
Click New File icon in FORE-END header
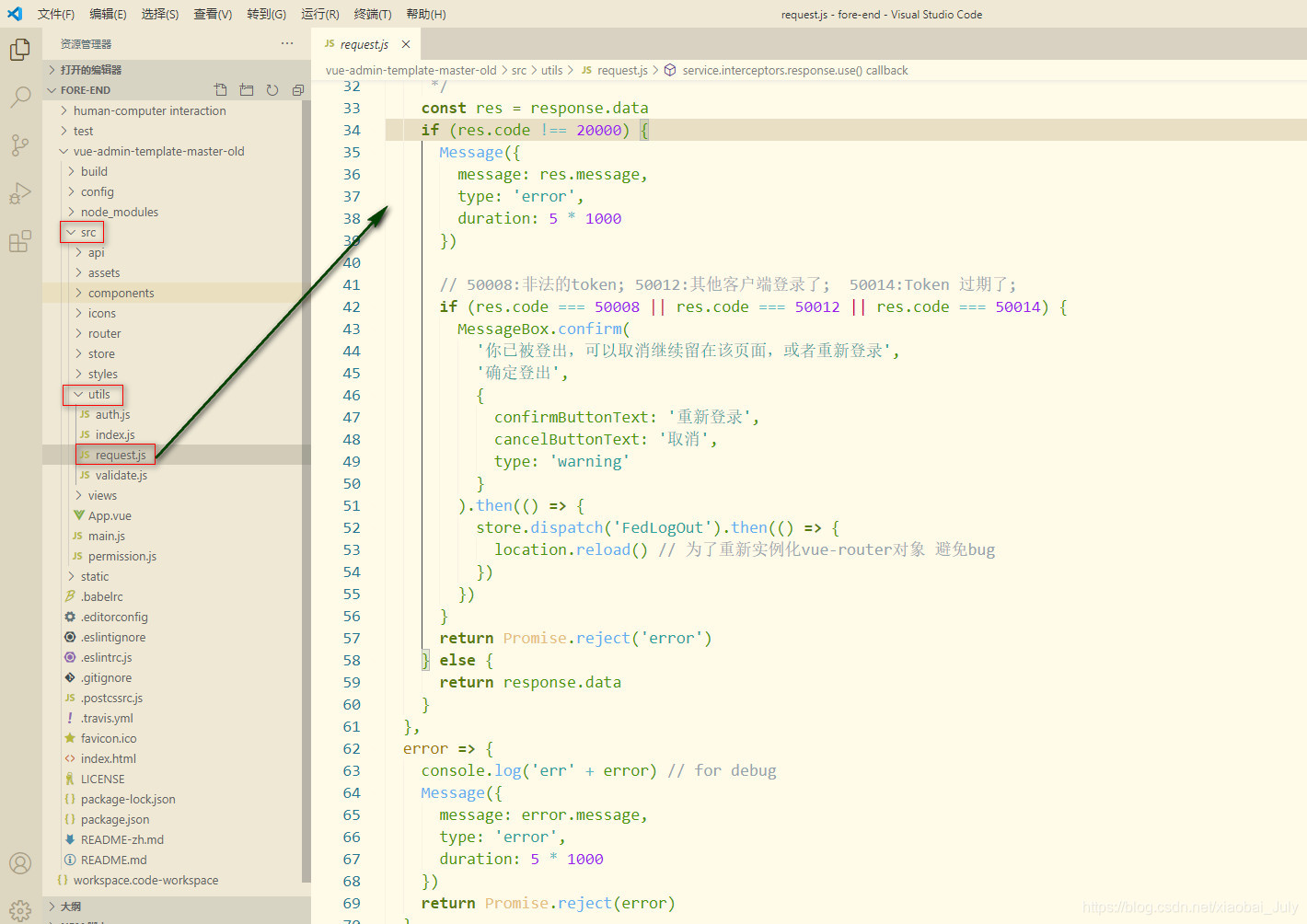pyautogui.click(x=221, y=90)
